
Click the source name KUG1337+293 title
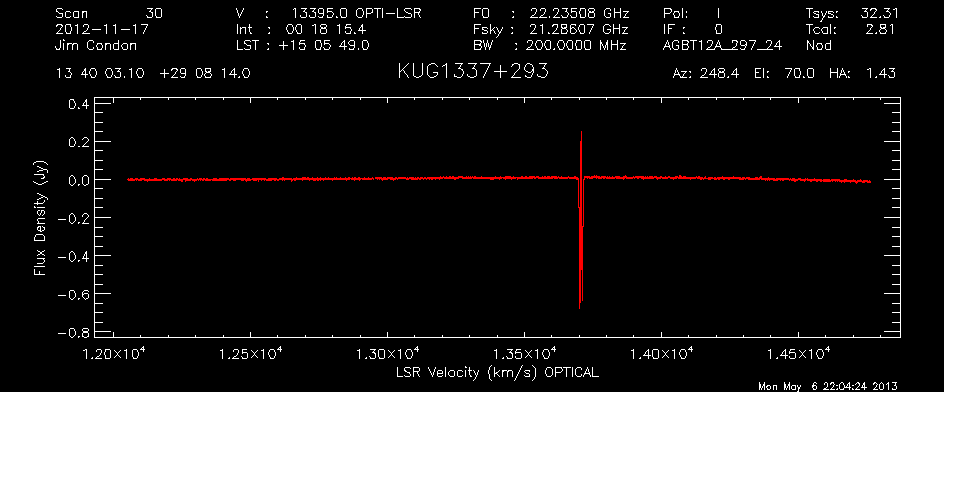coord(473,72)
